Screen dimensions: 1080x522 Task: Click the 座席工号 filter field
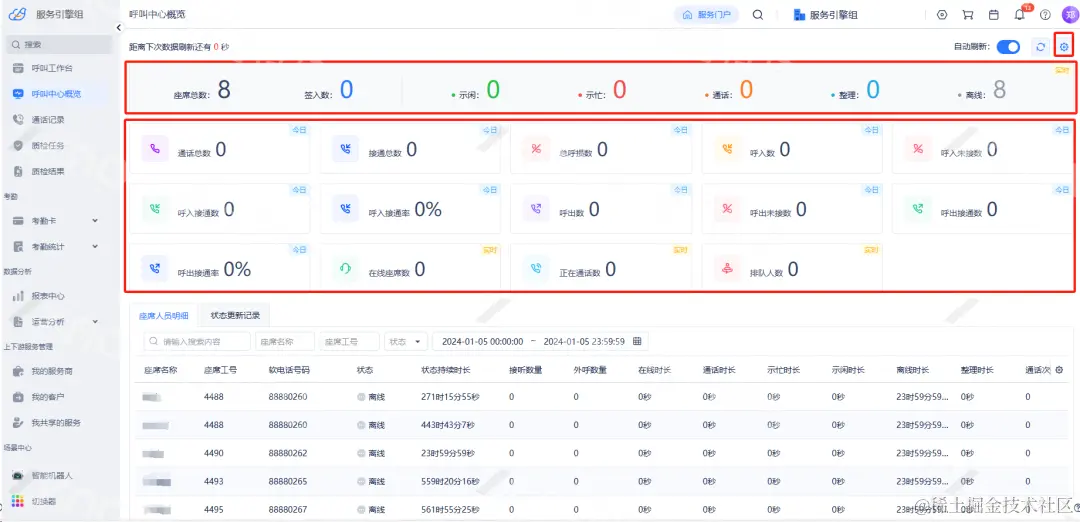[x=349, y=342]
